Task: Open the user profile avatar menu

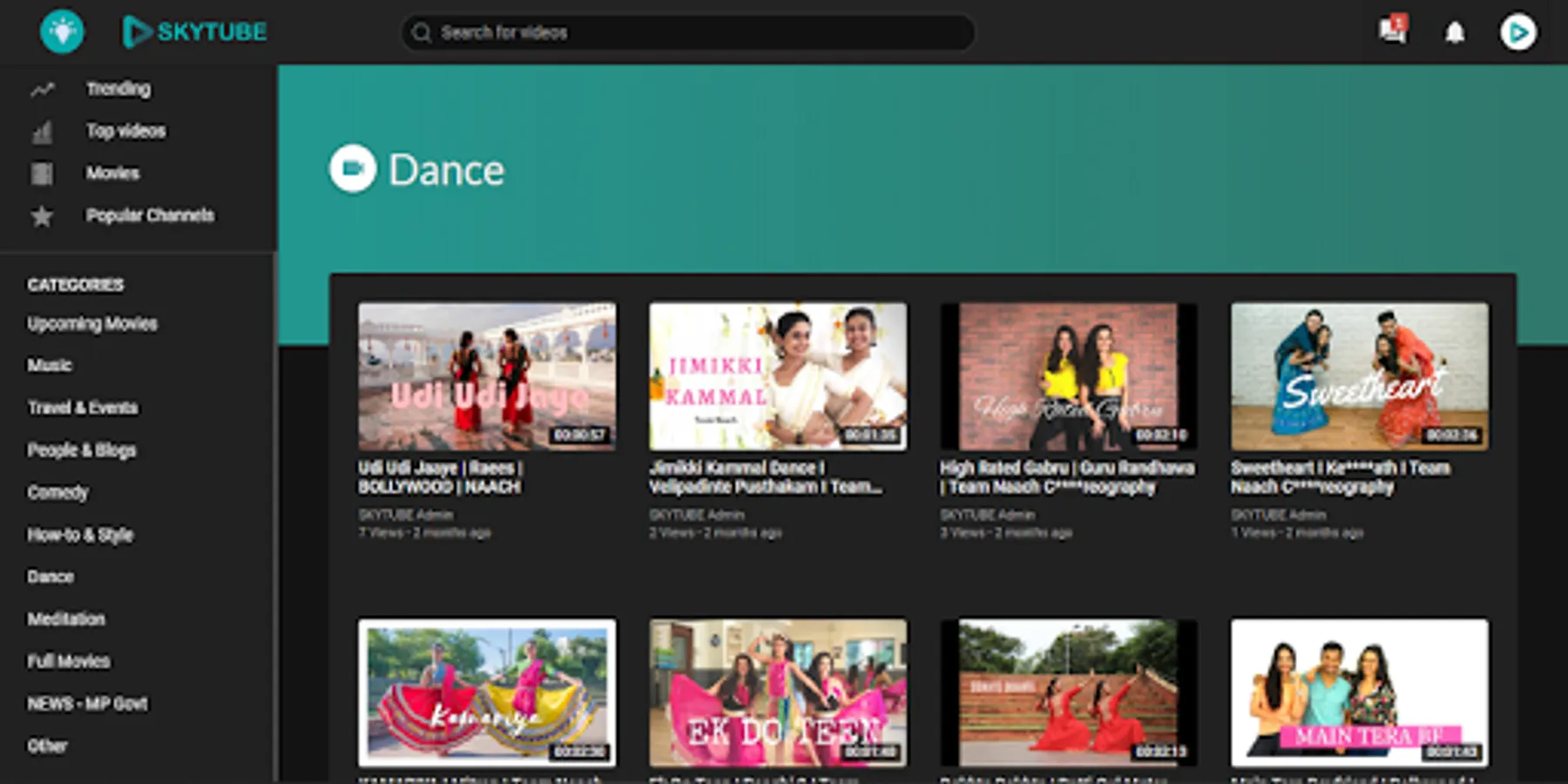Action: coord(1517,32)
